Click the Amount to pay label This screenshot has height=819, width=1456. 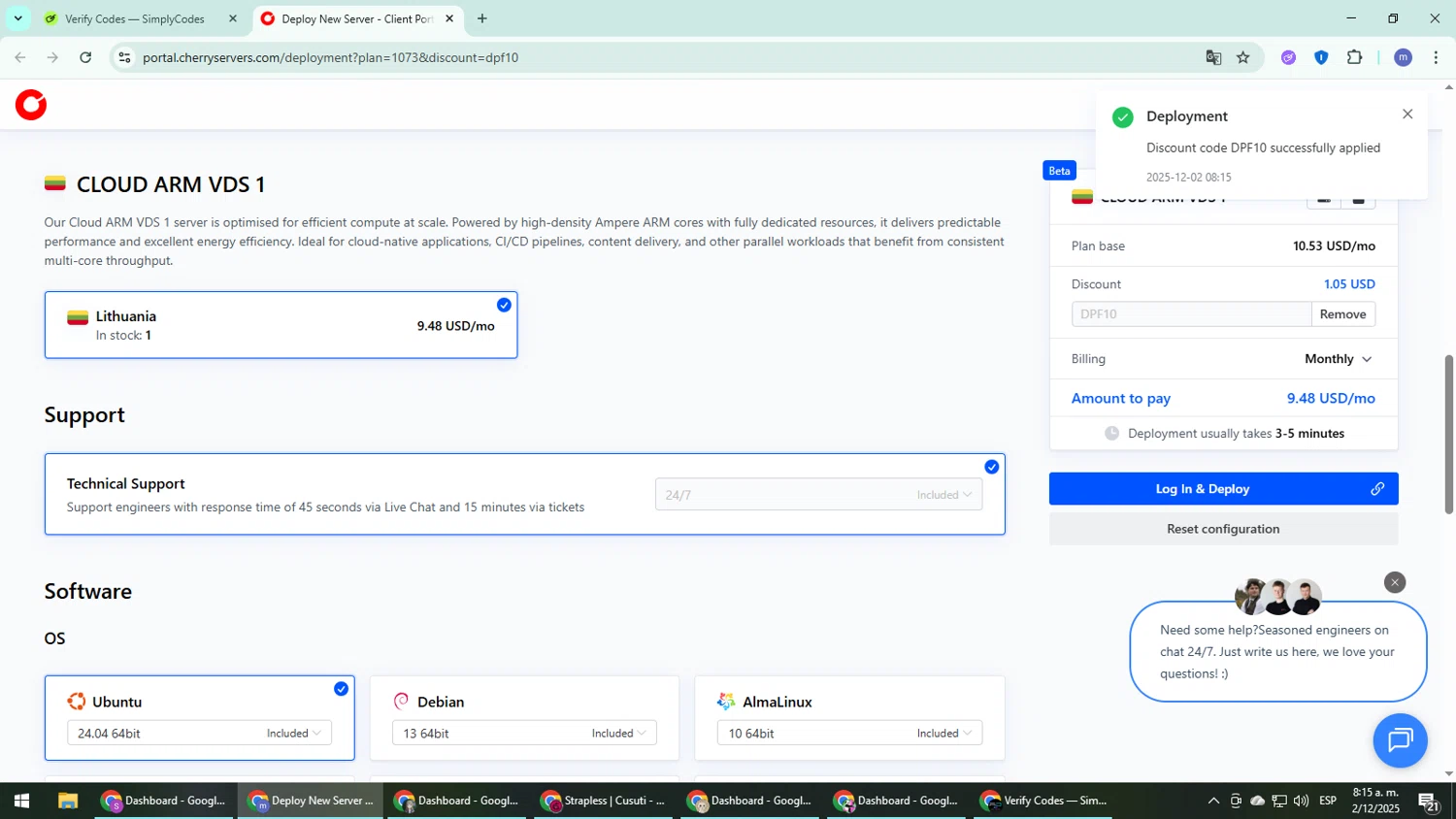1120,399
